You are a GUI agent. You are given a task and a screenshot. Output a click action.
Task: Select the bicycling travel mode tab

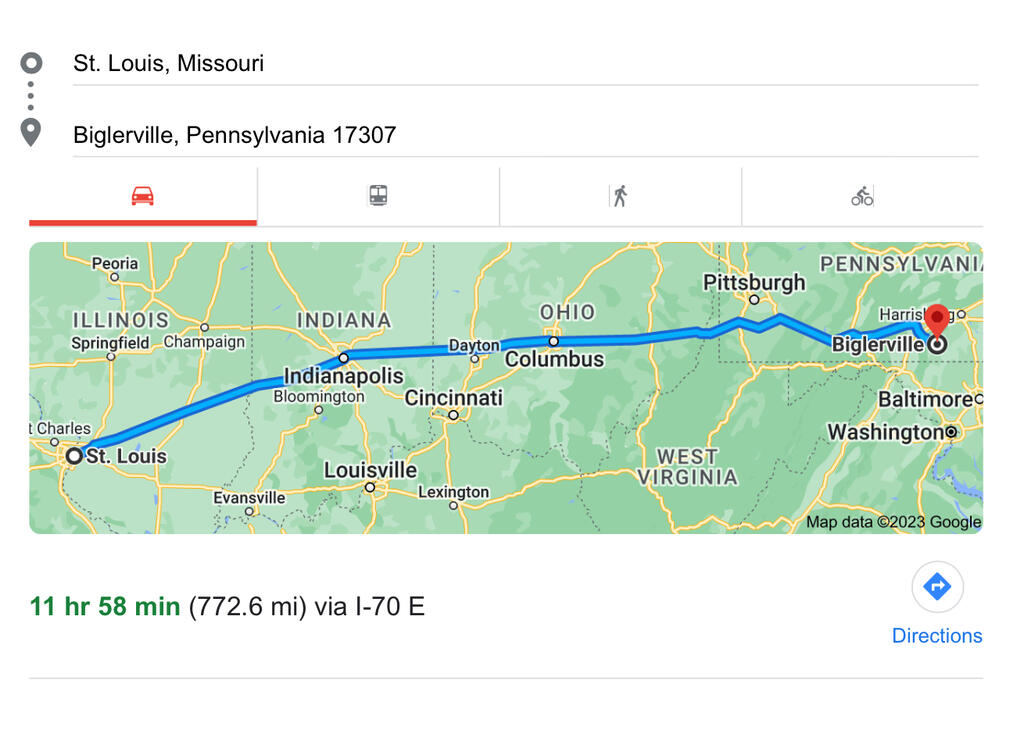(862, 196)
